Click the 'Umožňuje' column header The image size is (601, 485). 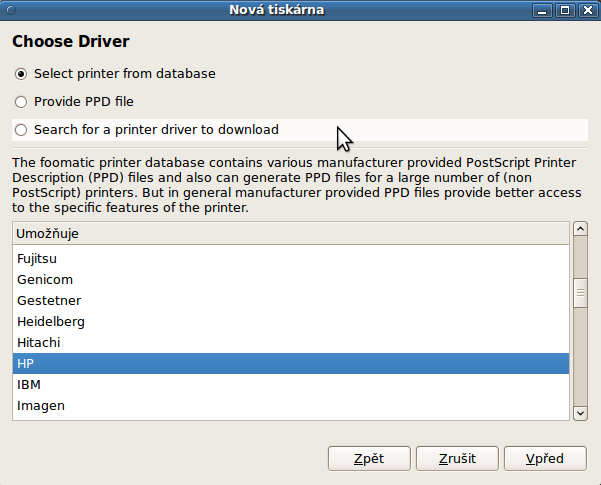(291, 233)
